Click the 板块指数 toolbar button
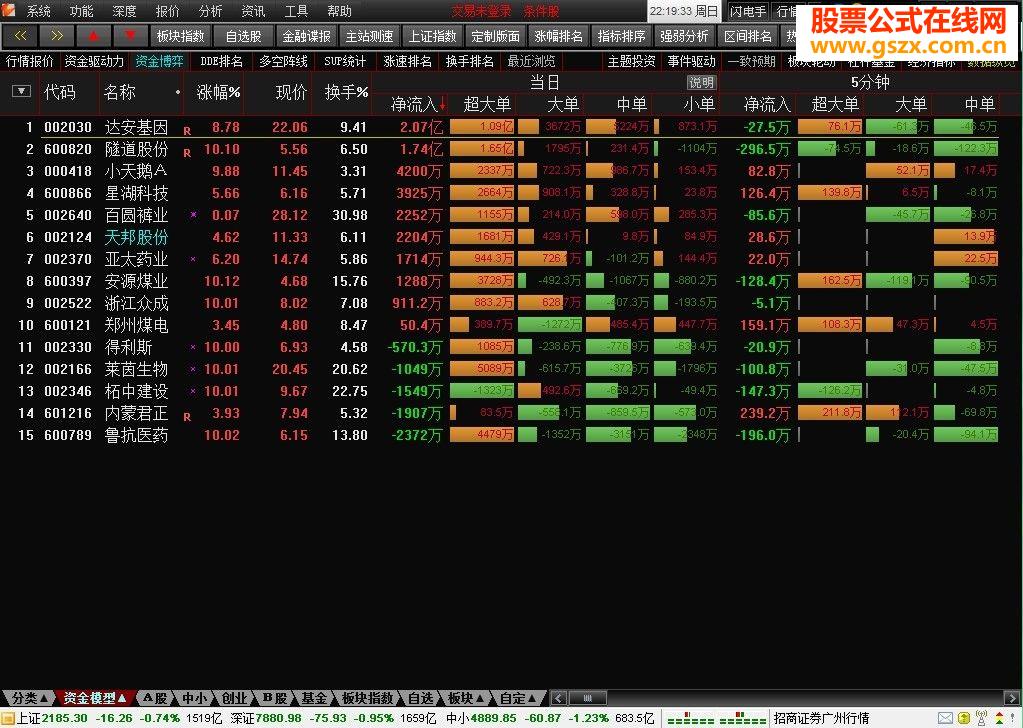 point(181,36)
